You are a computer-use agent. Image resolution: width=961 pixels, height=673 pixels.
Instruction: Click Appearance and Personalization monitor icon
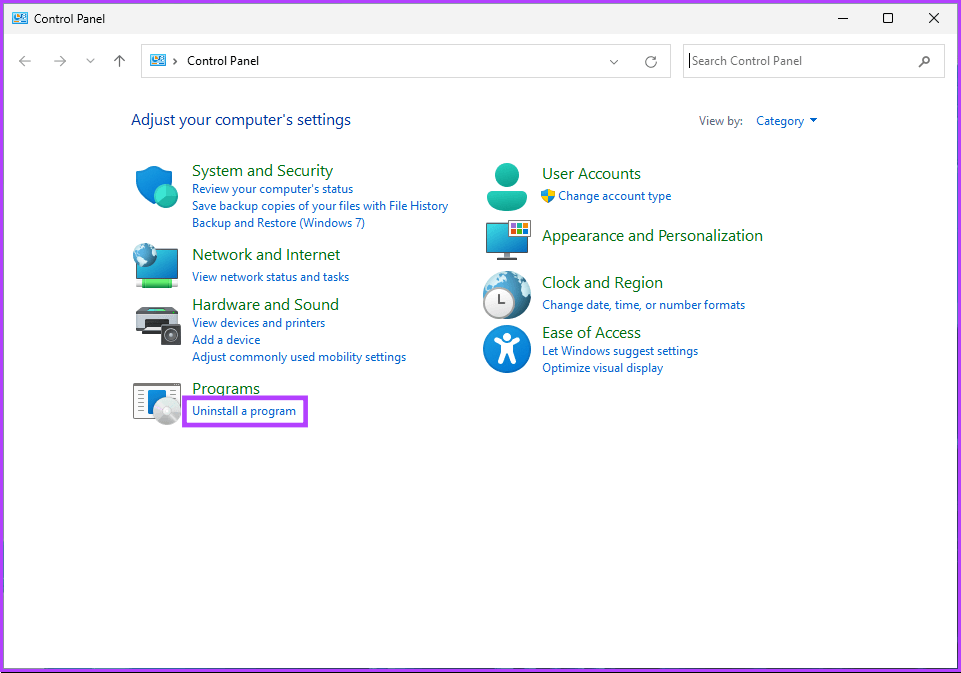point(508,240)
